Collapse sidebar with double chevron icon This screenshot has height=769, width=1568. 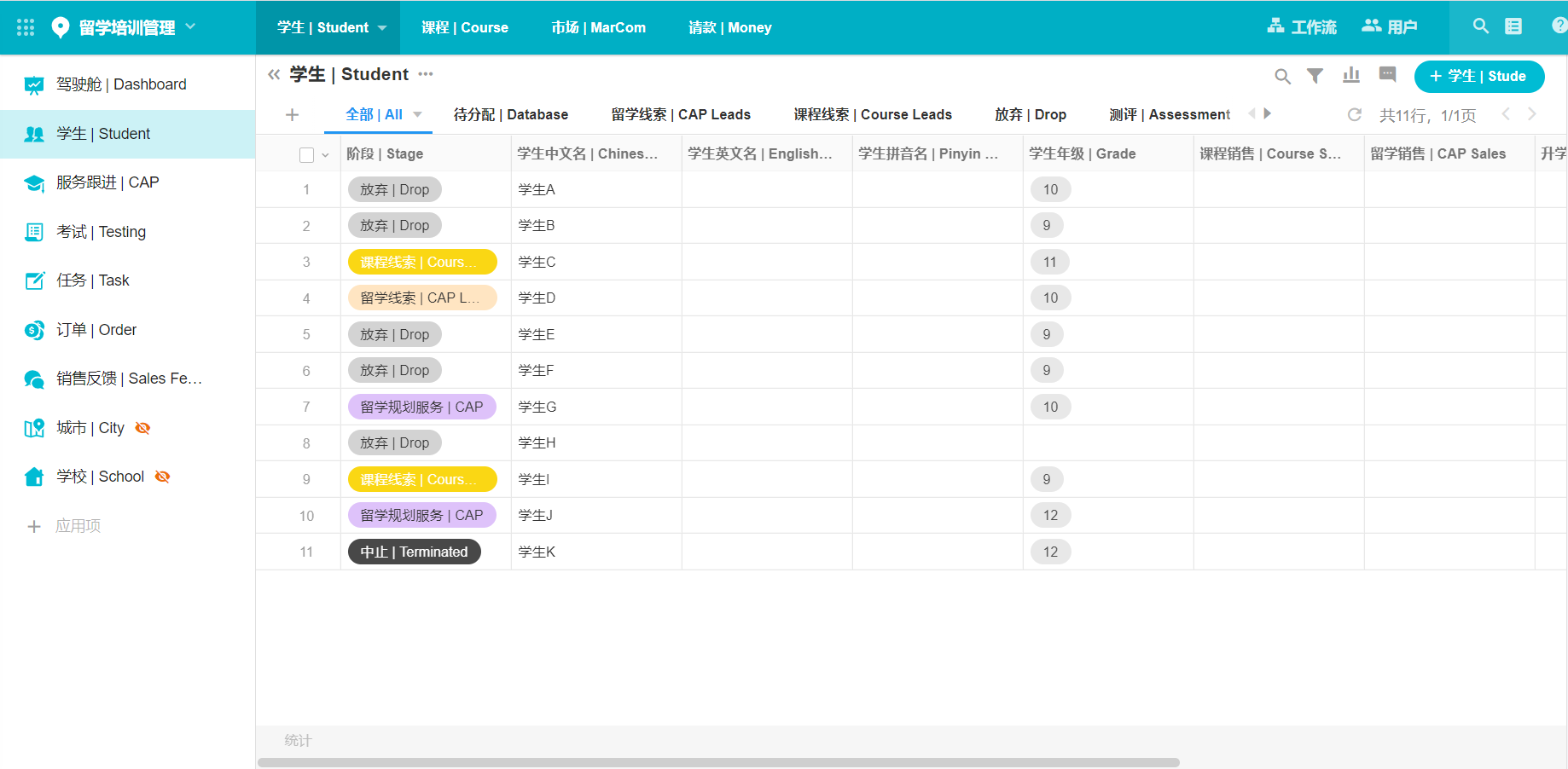(x=274, y=74)
